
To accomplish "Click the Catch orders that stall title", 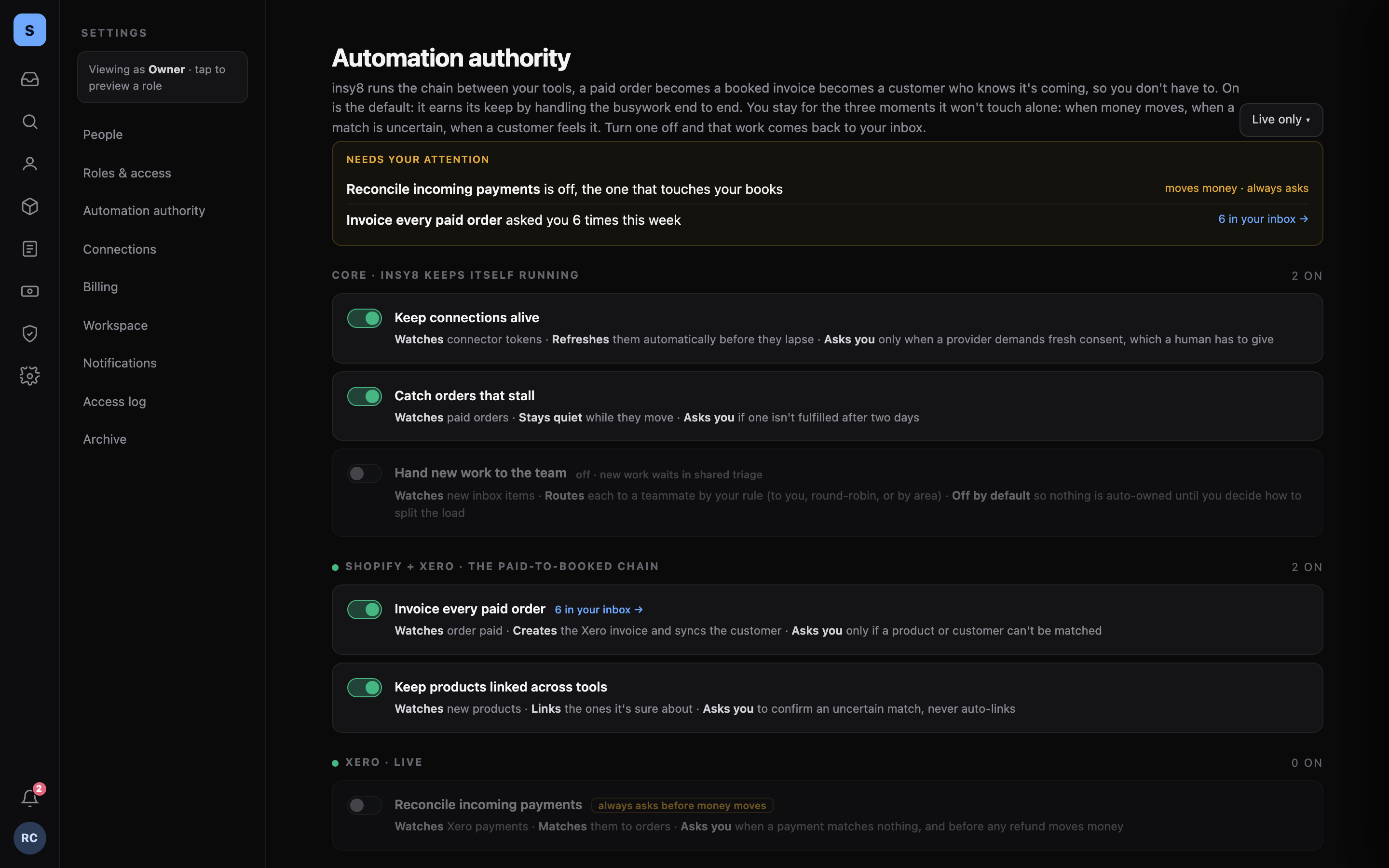I will [x=464, y=395].
